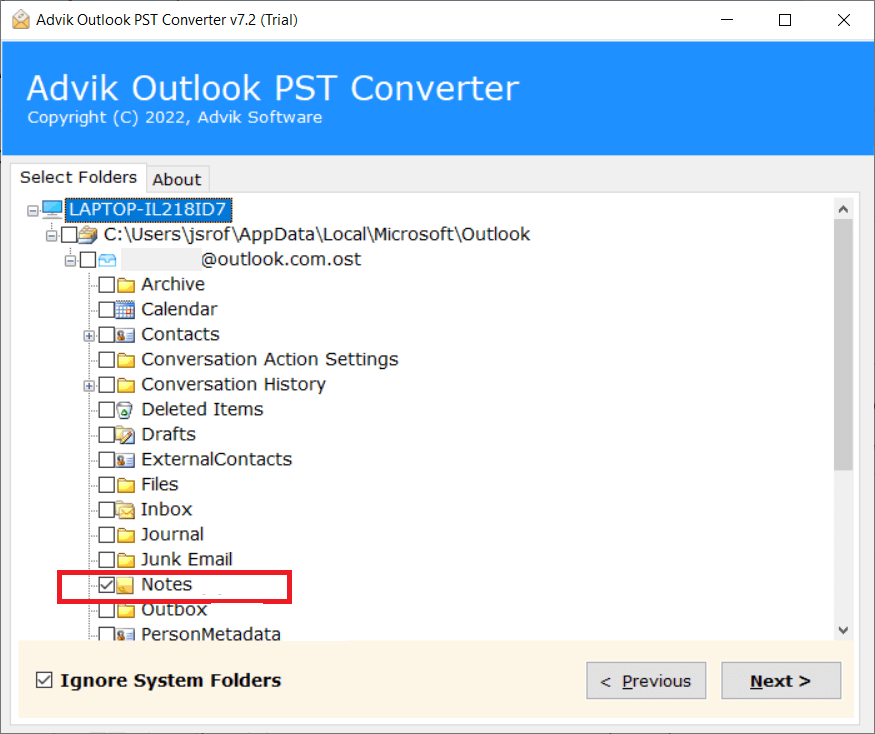The height and width of the screenshot is (734, 875).
Task: Click the Journal folder icon
Action: pyautogui.click(x=126, y=535)
